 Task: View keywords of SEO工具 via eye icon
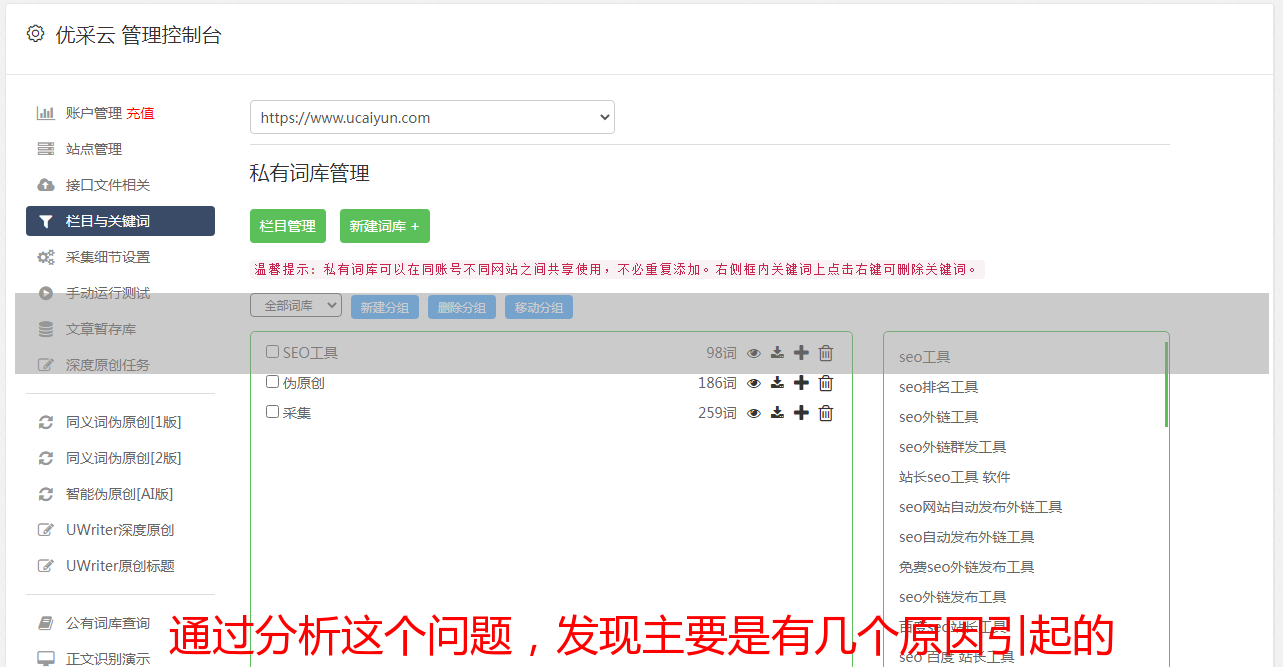(x=754, y=353)
